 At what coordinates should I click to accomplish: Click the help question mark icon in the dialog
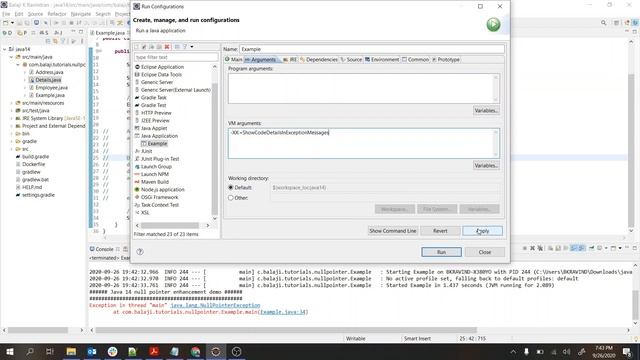[140, 252]
